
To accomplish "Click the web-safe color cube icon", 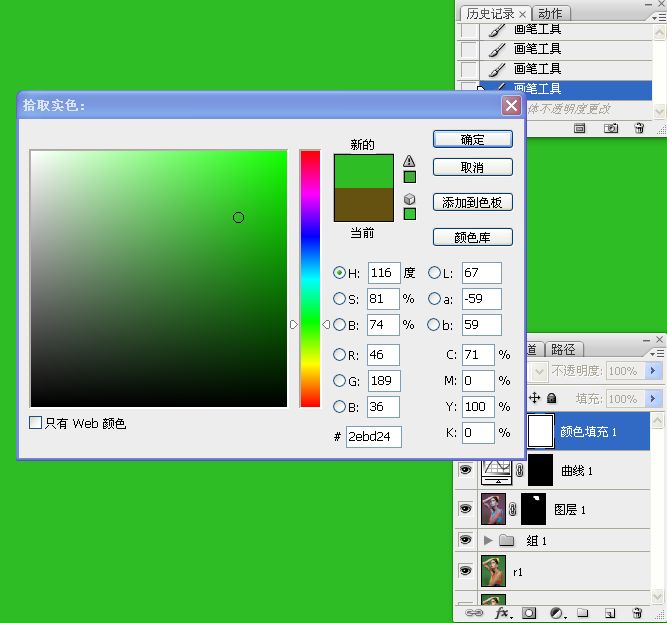I will point(409,199).
